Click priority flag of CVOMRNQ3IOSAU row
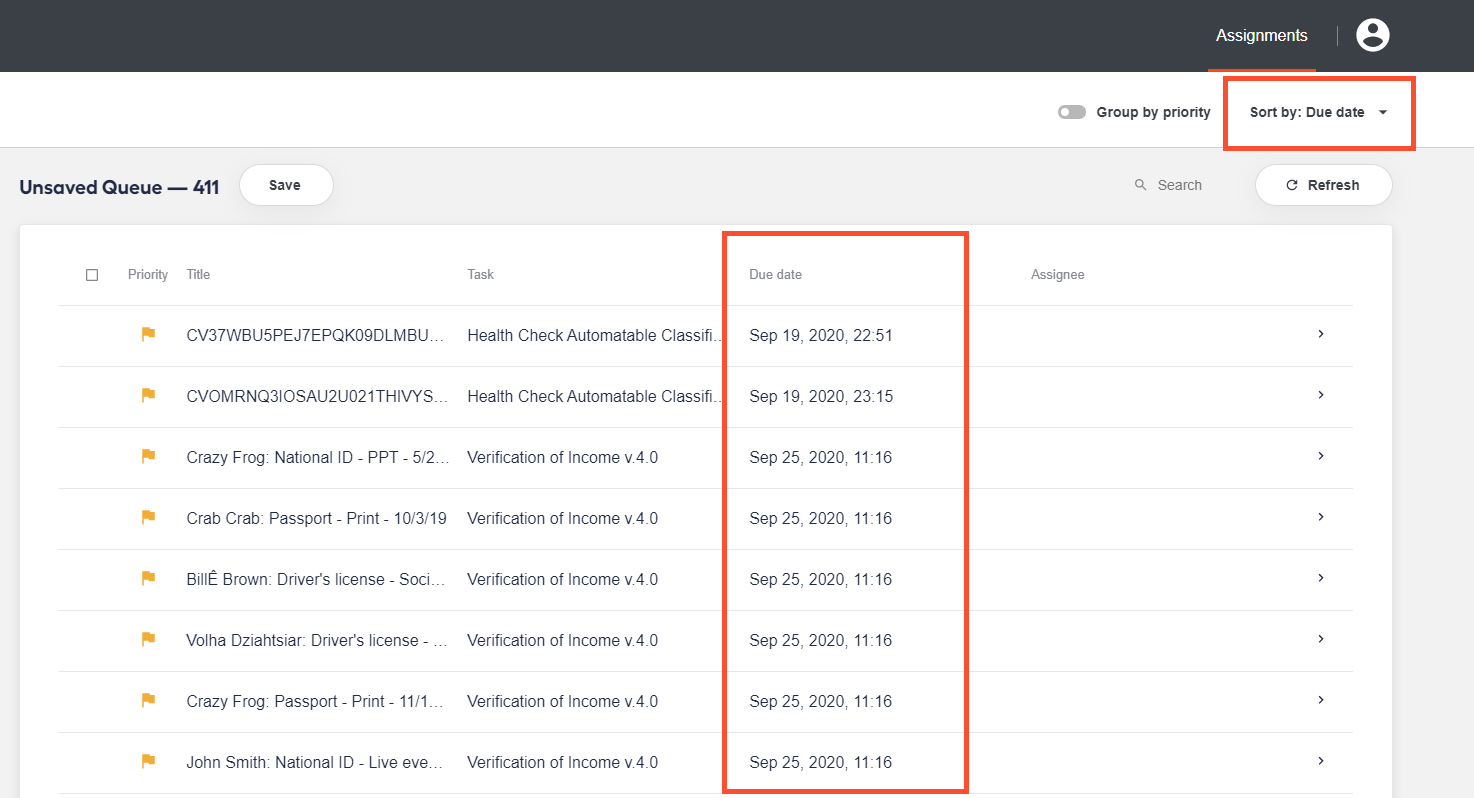The height and width of the screenshot is (798, 1474). (148, 396)
